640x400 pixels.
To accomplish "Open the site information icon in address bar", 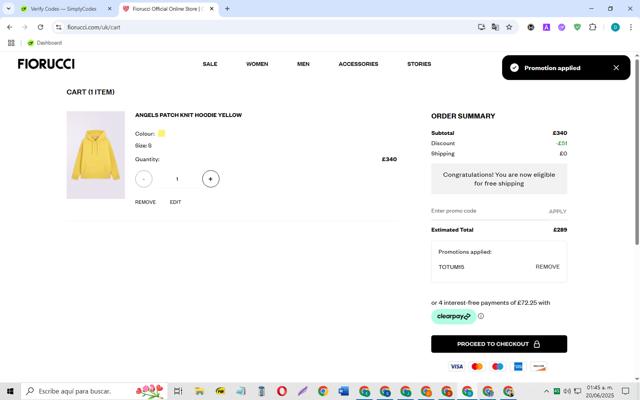I will pyautogui.click(x=59, y=27).
